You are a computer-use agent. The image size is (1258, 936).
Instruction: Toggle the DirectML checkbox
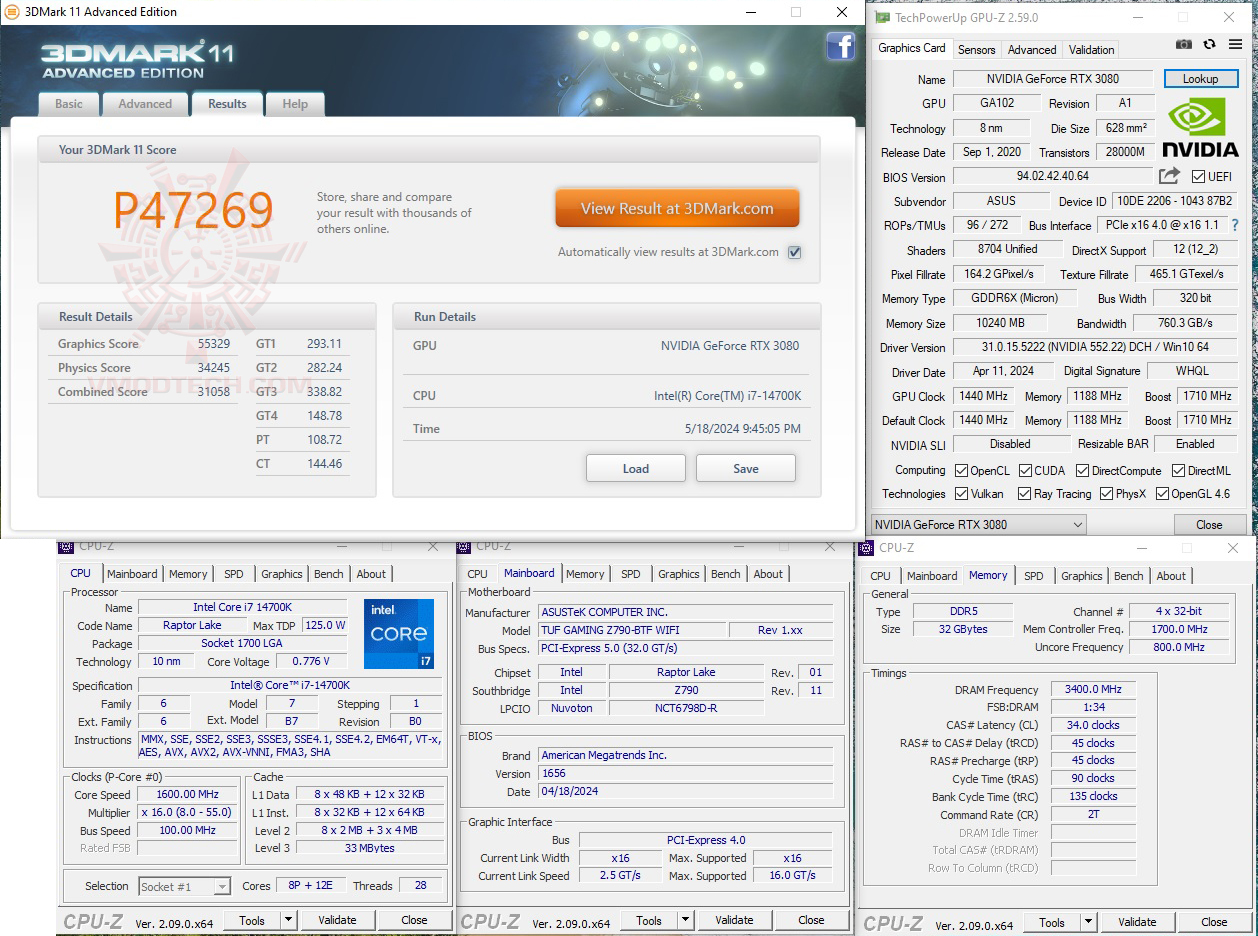tap(1179, 470)
